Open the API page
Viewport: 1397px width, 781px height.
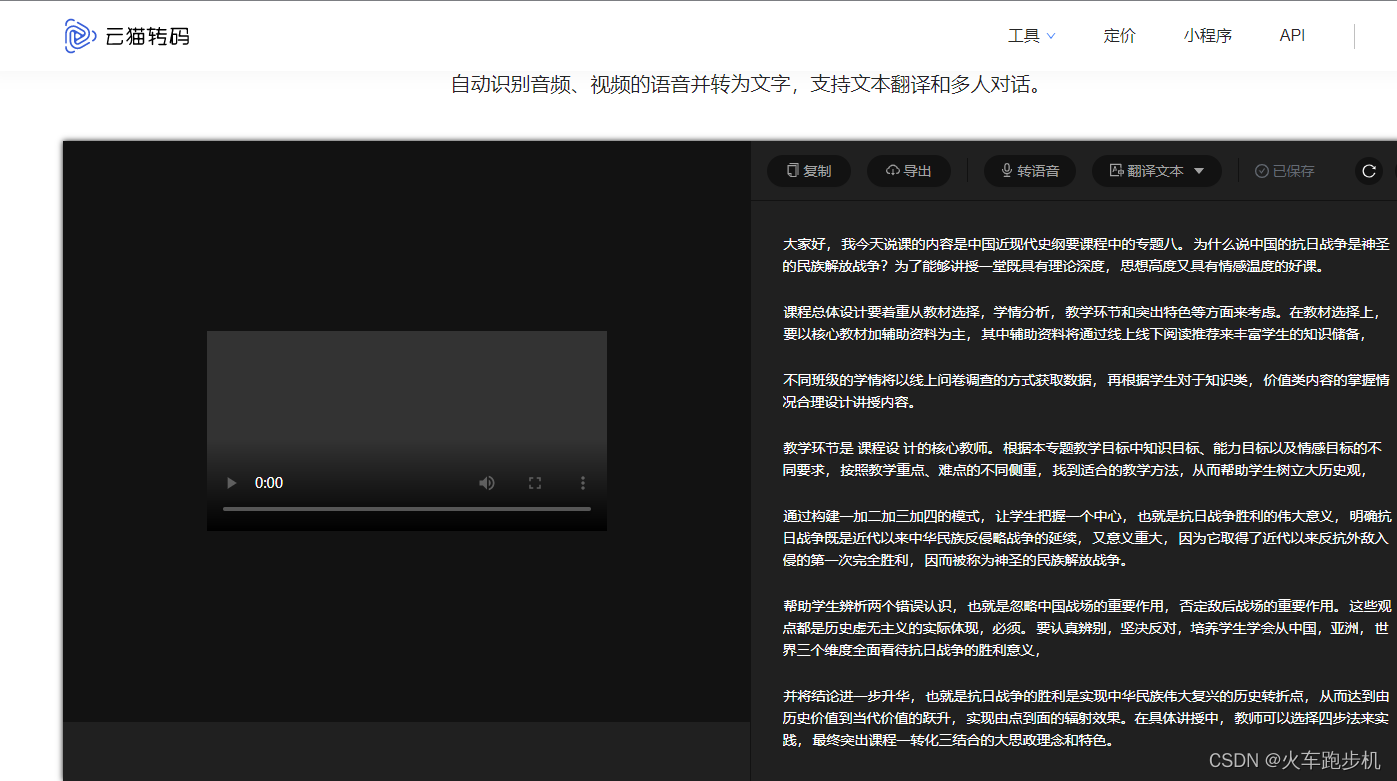click(1292, 36)
